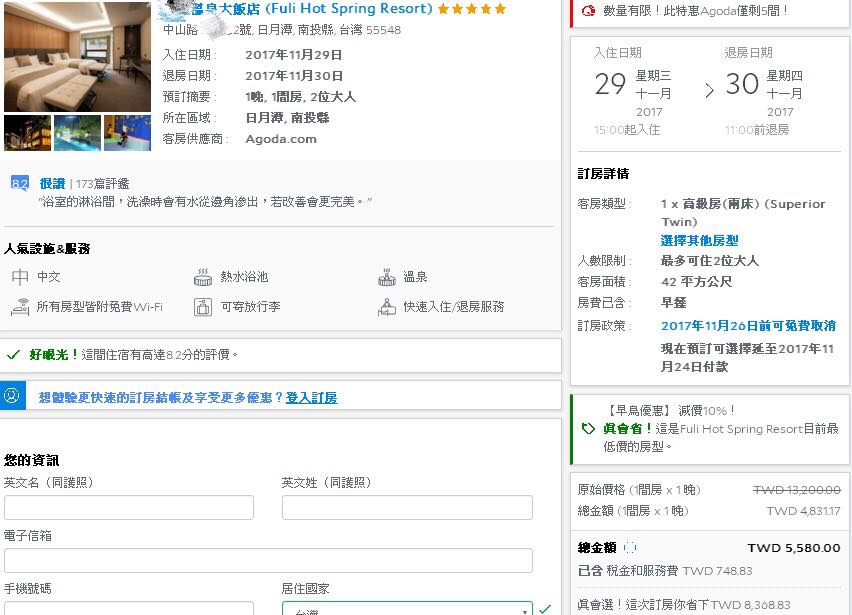Click the pay-later until November 24 notice
The width and height of the screenshot is (852, 615).
click(748, 357)
